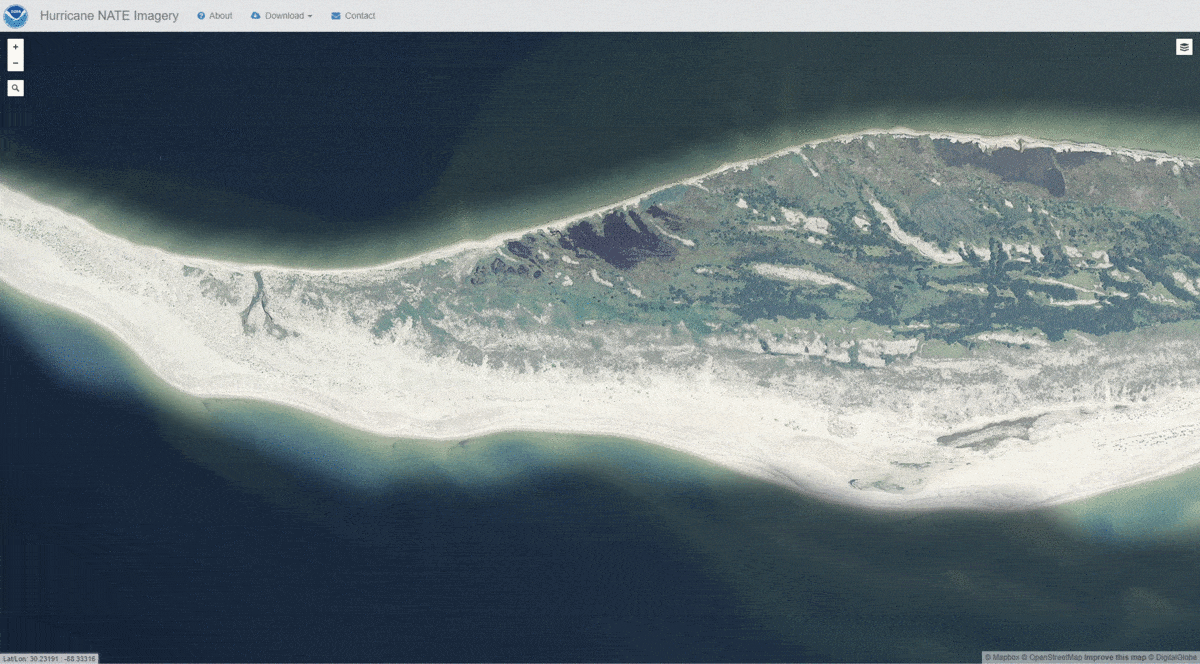The height and width of the screenshot is (664, 1200).
Task: Open the Download menu
Action: pos(284,16)
